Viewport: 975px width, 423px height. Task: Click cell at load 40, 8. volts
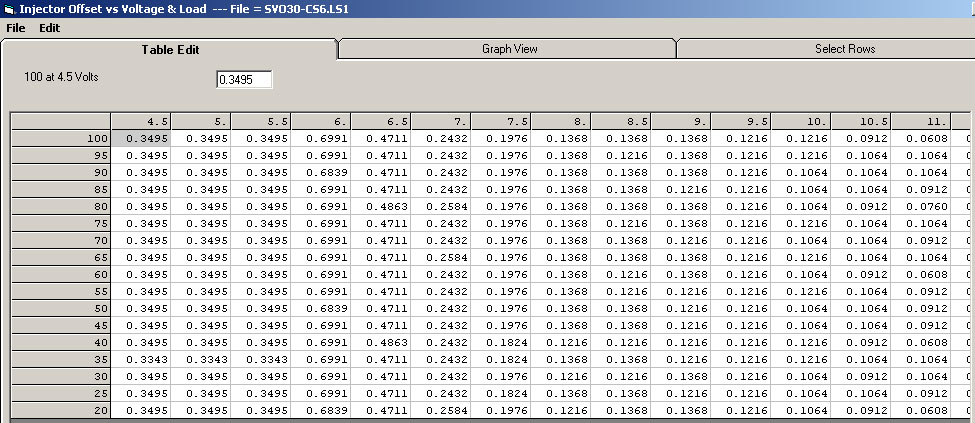[561, 343]
